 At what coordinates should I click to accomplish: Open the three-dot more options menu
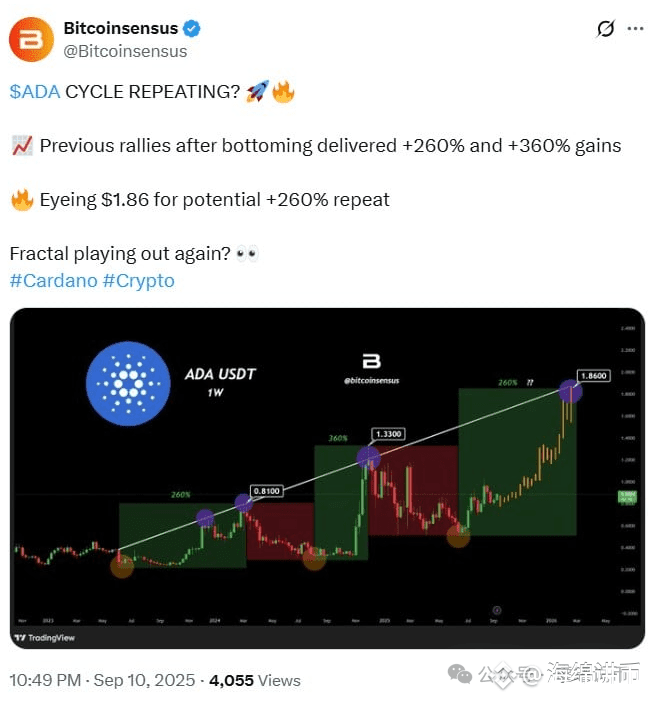[635, 29]
